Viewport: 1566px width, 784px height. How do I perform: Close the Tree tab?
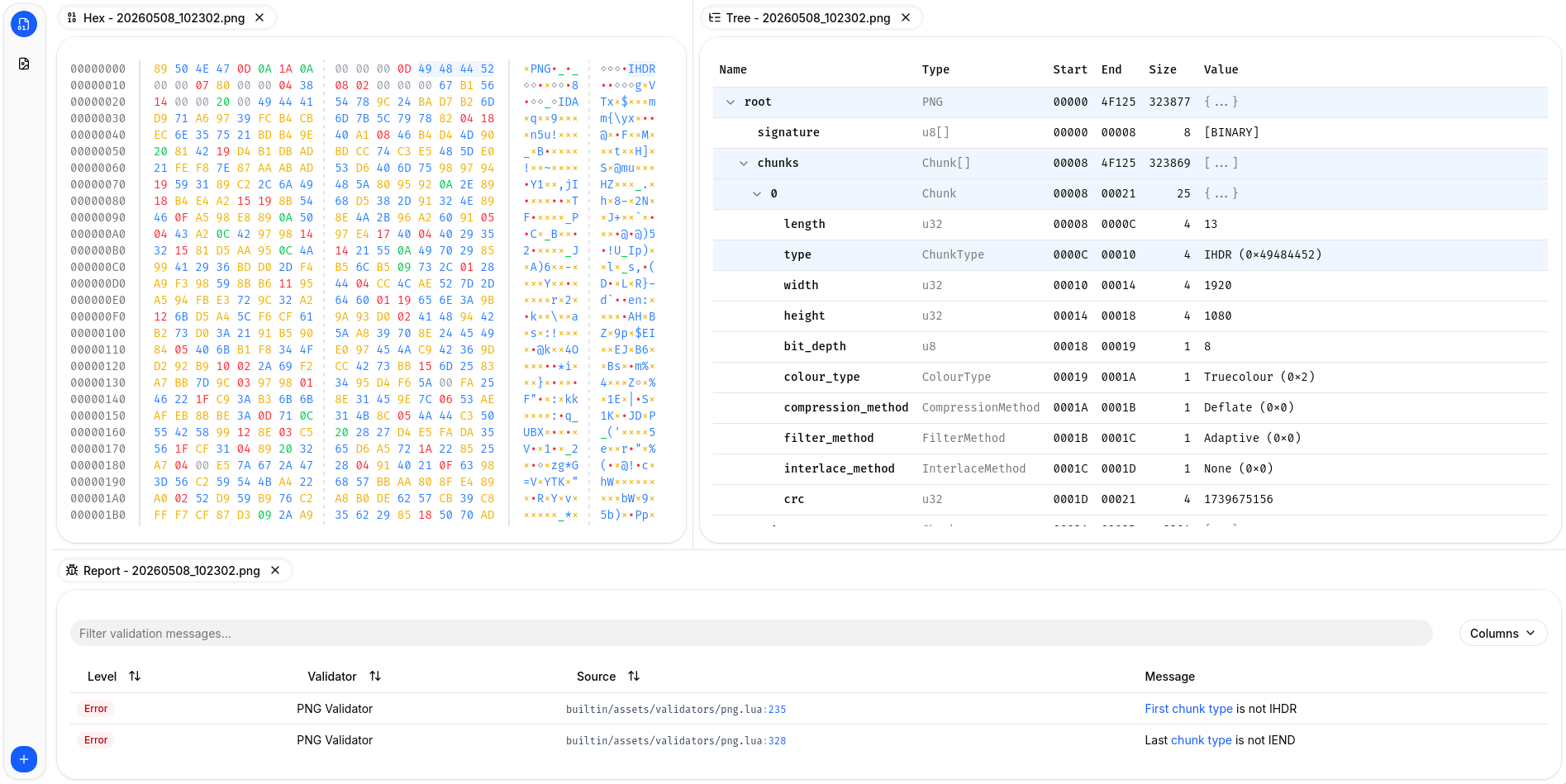(906, 17)
